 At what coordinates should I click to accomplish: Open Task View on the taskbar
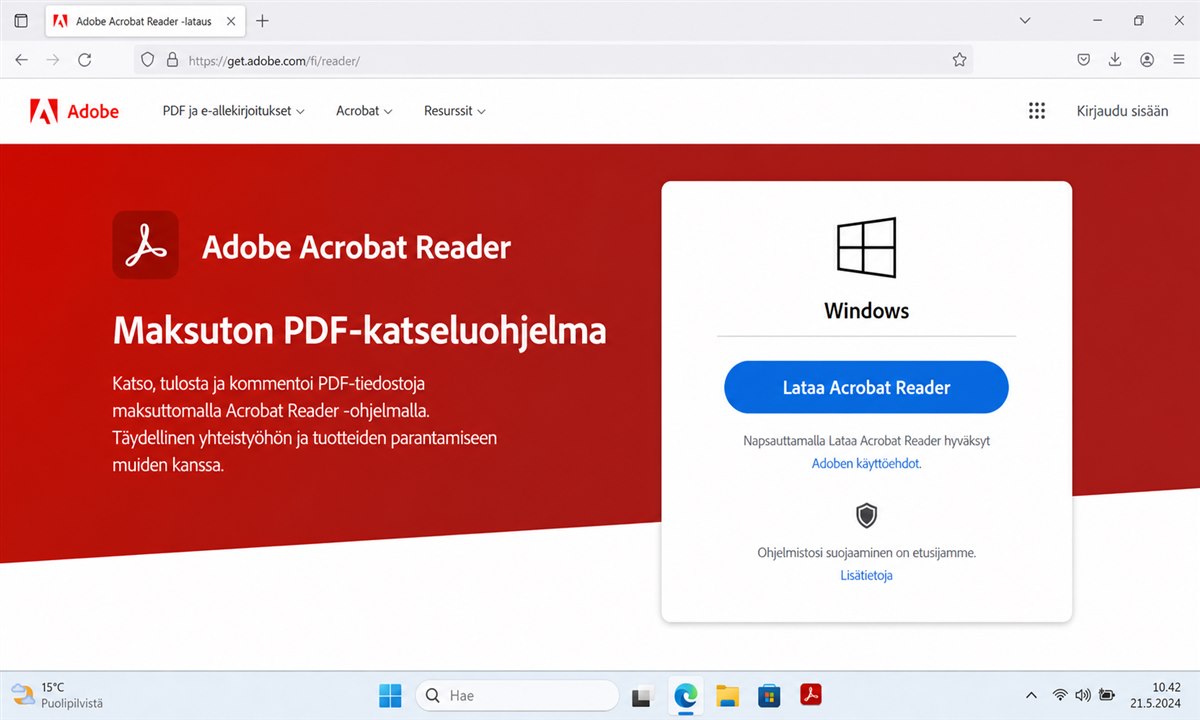pyautogui.click(x=644, y=695)
